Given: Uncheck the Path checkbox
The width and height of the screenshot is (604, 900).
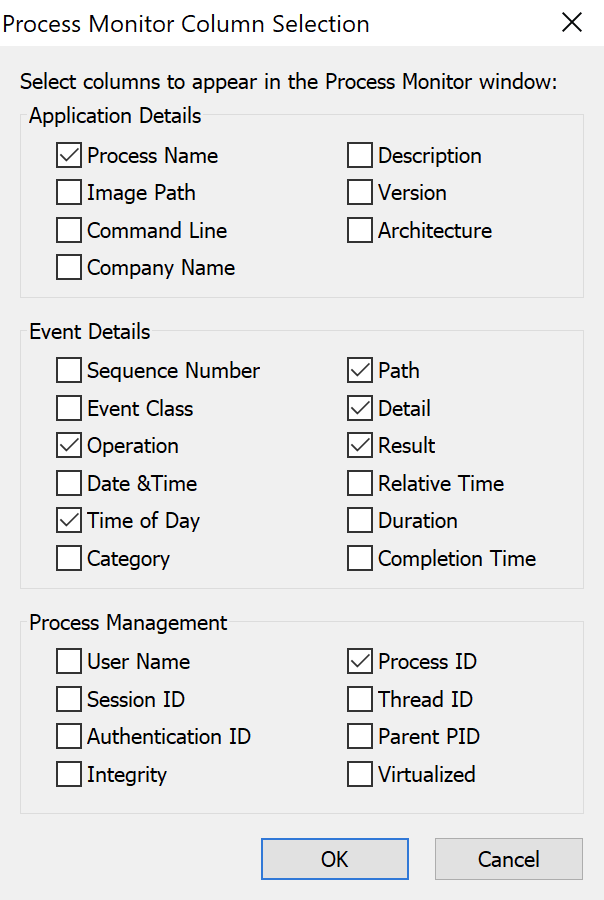Looking at the screenshot, I should click(360, 371).
